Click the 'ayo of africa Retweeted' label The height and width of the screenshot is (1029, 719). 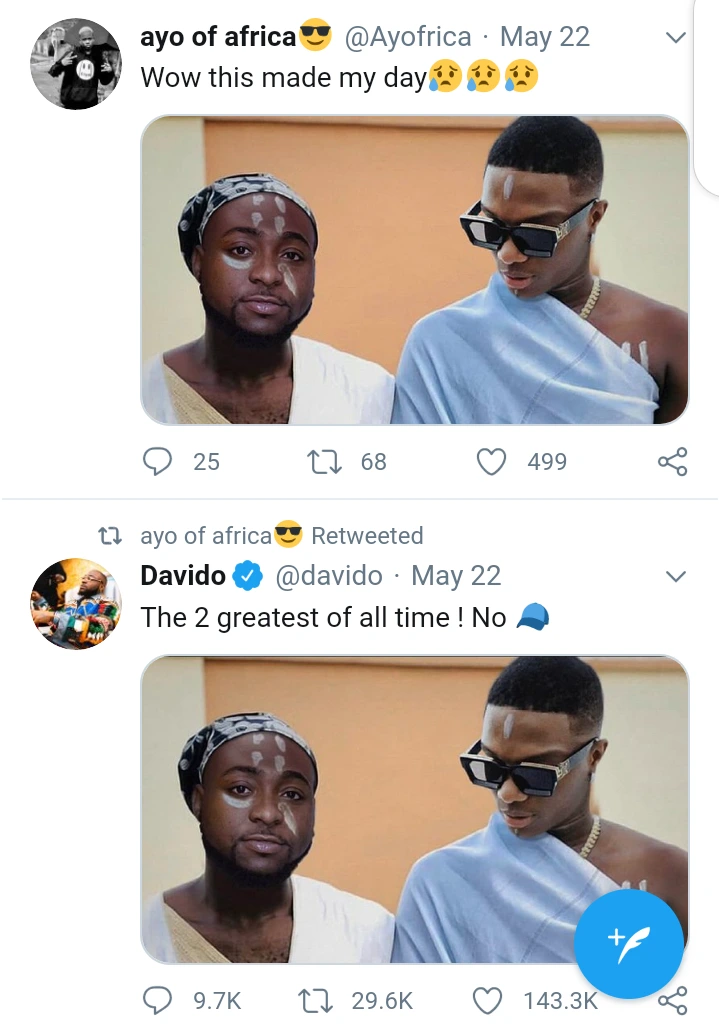(282, 536)
